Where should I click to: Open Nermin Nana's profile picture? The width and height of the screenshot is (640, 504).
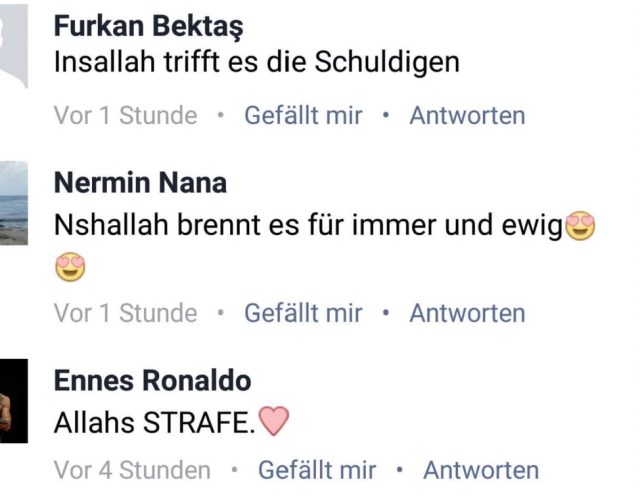[x=13, y=203]
